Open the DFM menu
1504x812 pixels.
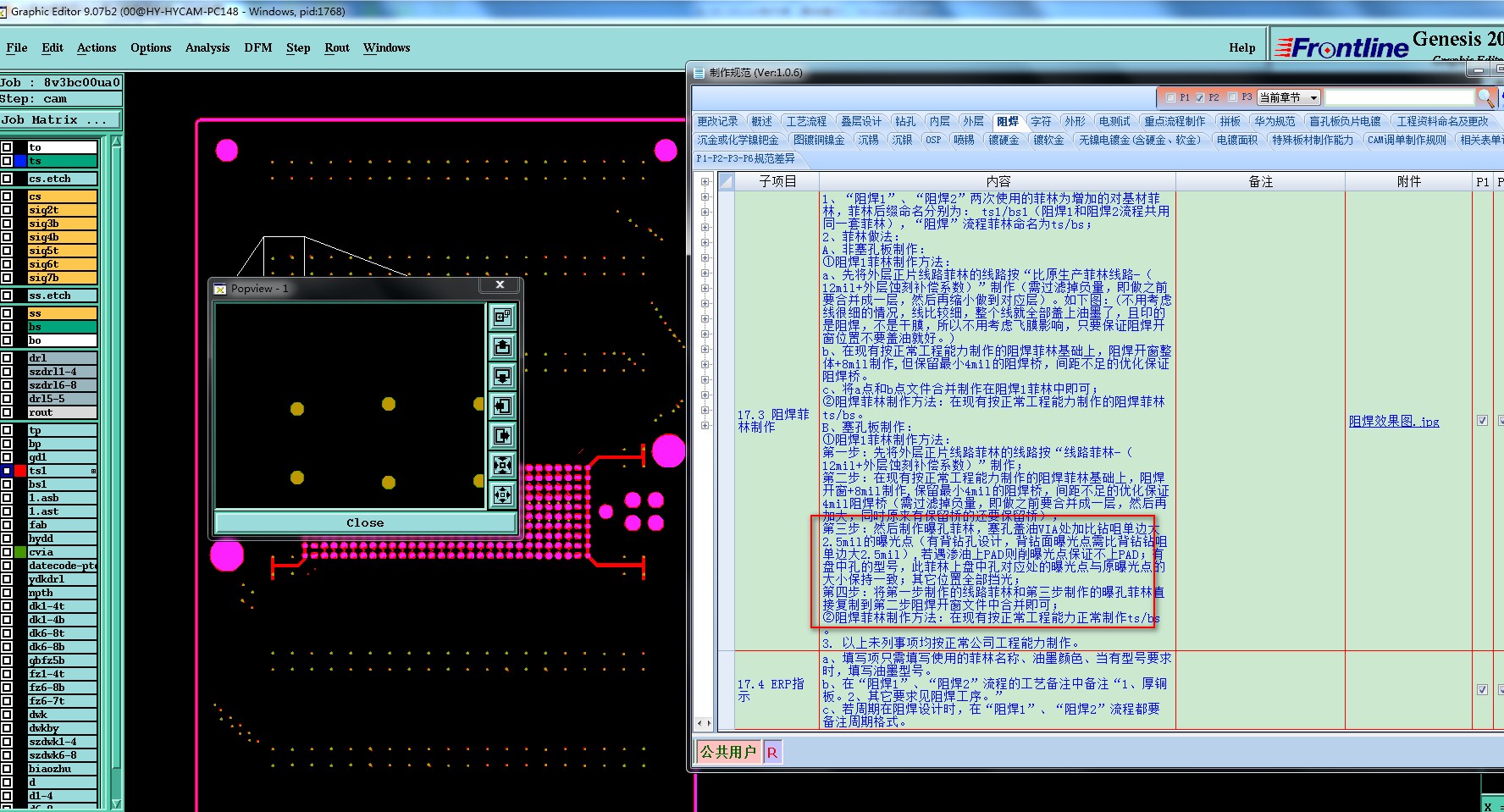(258, 48)
